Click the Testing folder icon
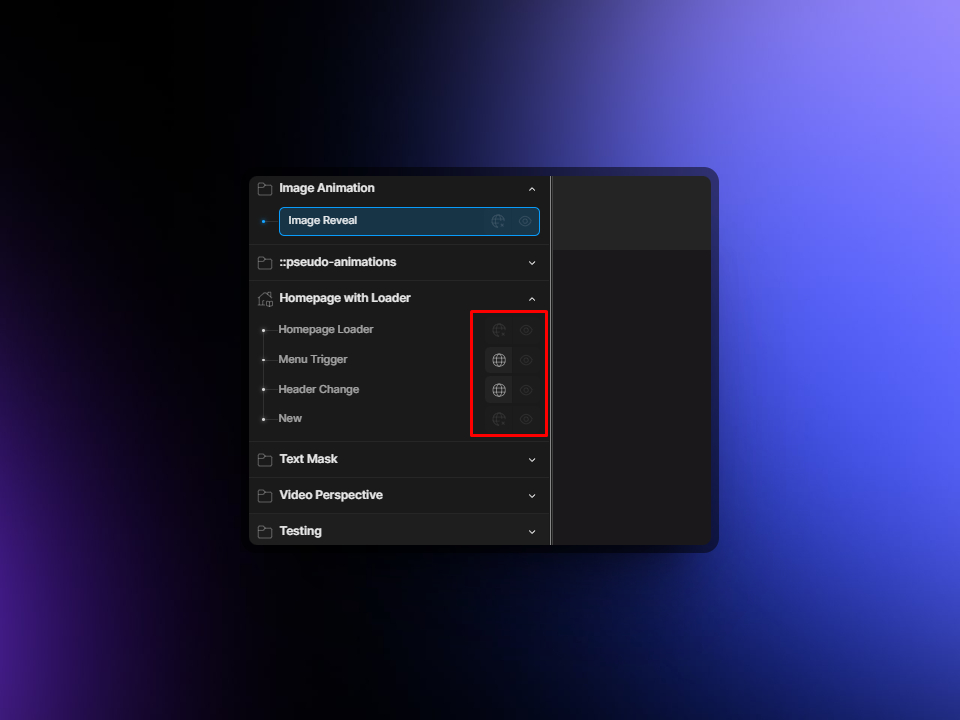Image resolution: width=960 pixels, height=720 pixels. coord(265,532)
